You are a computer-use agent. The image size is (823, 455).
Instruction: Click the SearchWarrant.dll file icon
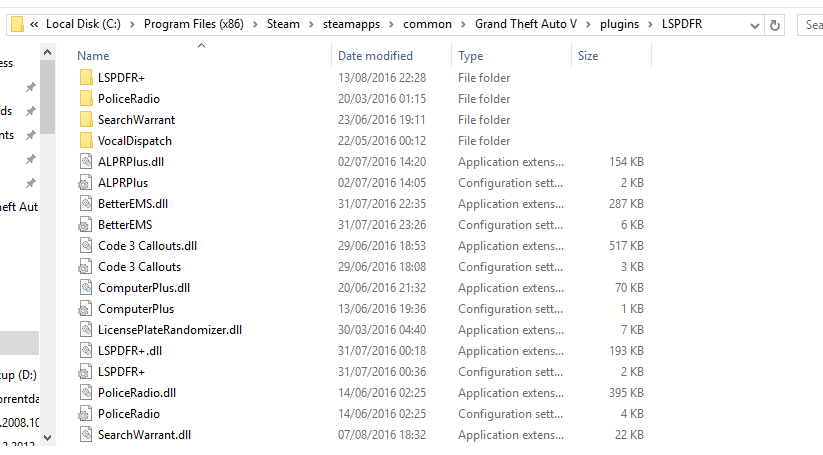pyautogui.click(x=86, y=435)
